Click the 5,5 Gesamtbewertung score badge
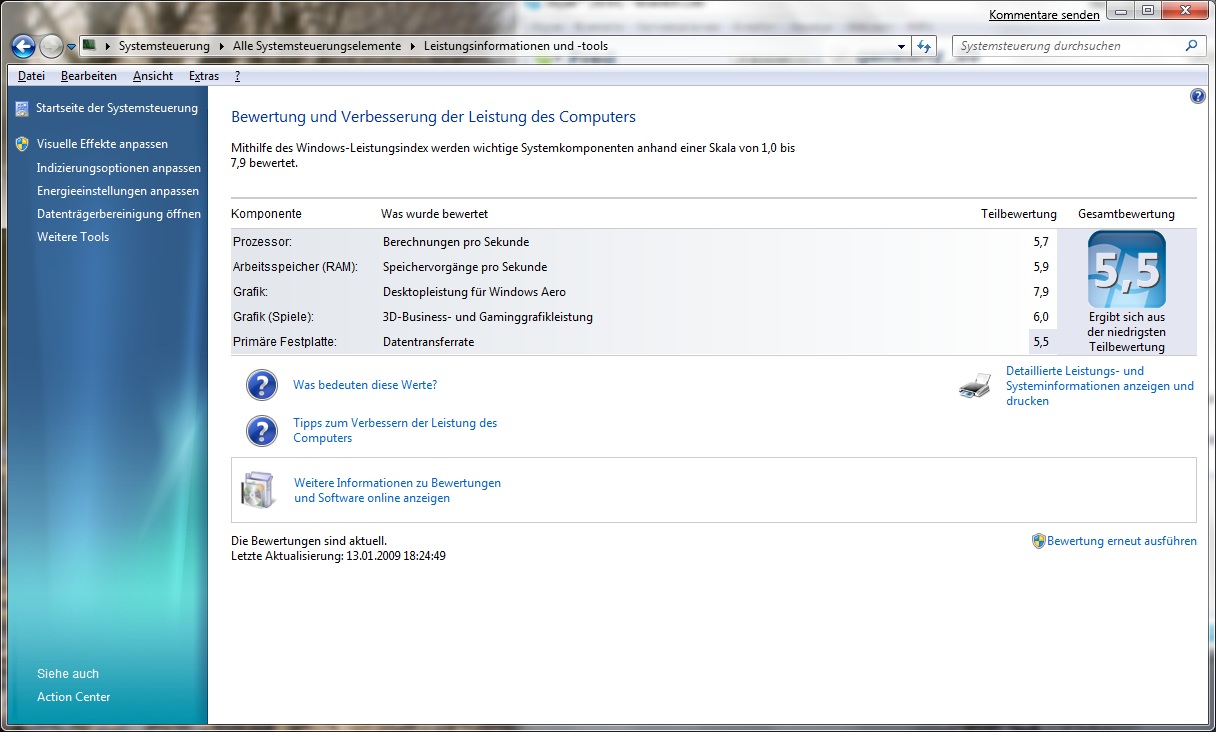Viewport: 1216px width, 732px height. [1126, 269]
